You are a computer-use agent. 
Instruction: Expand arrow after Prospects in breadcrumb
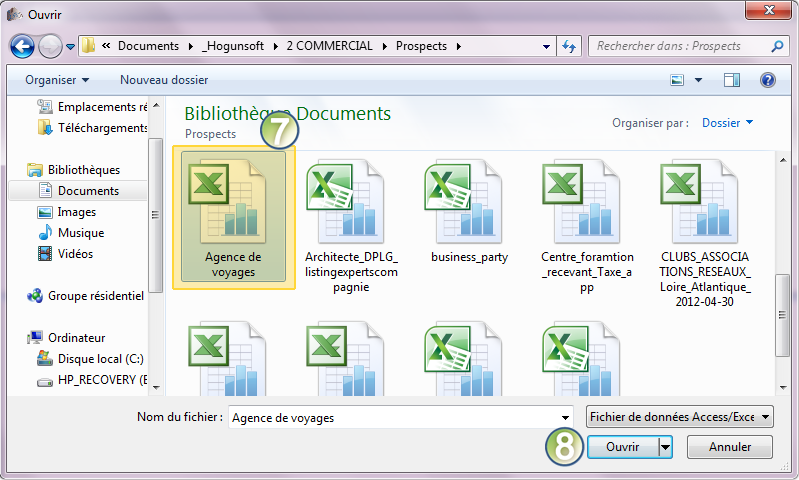click(x=459, y=46)
